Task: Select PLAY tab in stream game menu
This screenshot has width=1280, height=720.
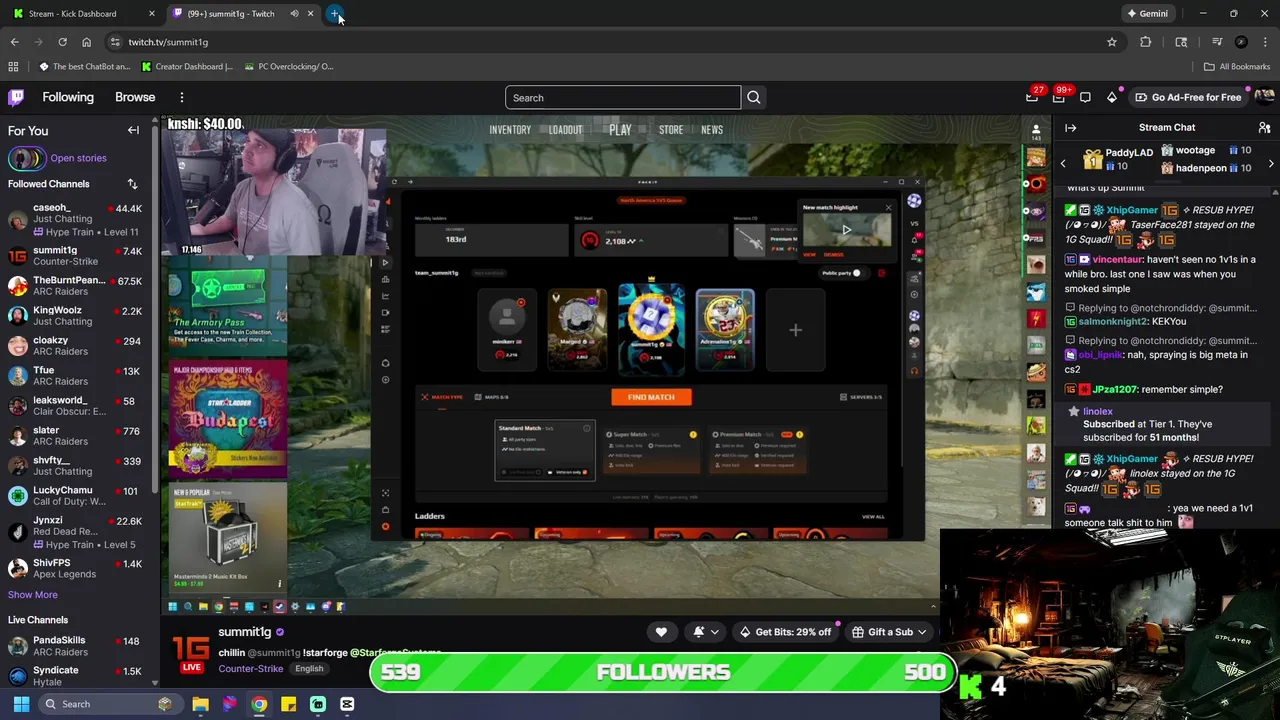Action: [620, 130]
